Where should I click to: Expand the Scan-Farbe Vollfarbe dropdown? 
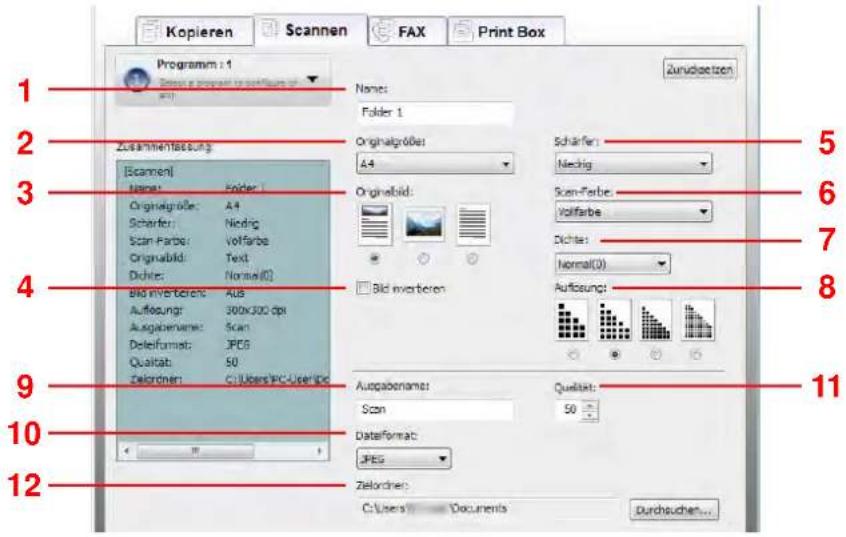pos(633,212)
